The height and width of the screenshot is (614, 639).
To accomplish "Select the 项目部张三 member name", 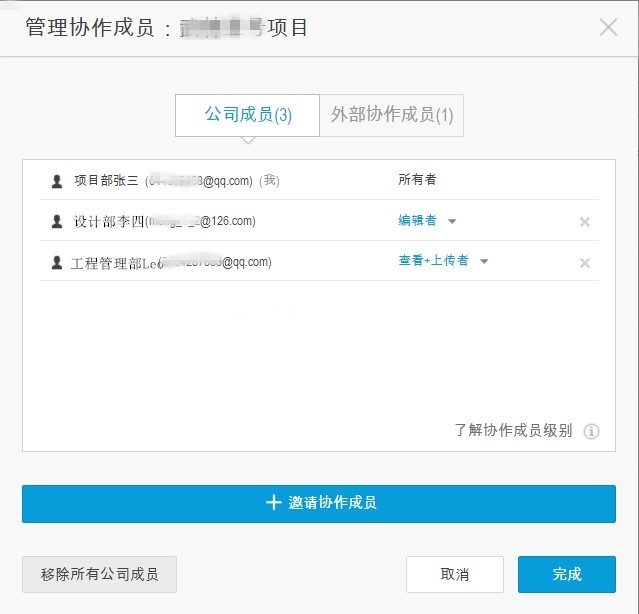I will (x=106, y=181).
